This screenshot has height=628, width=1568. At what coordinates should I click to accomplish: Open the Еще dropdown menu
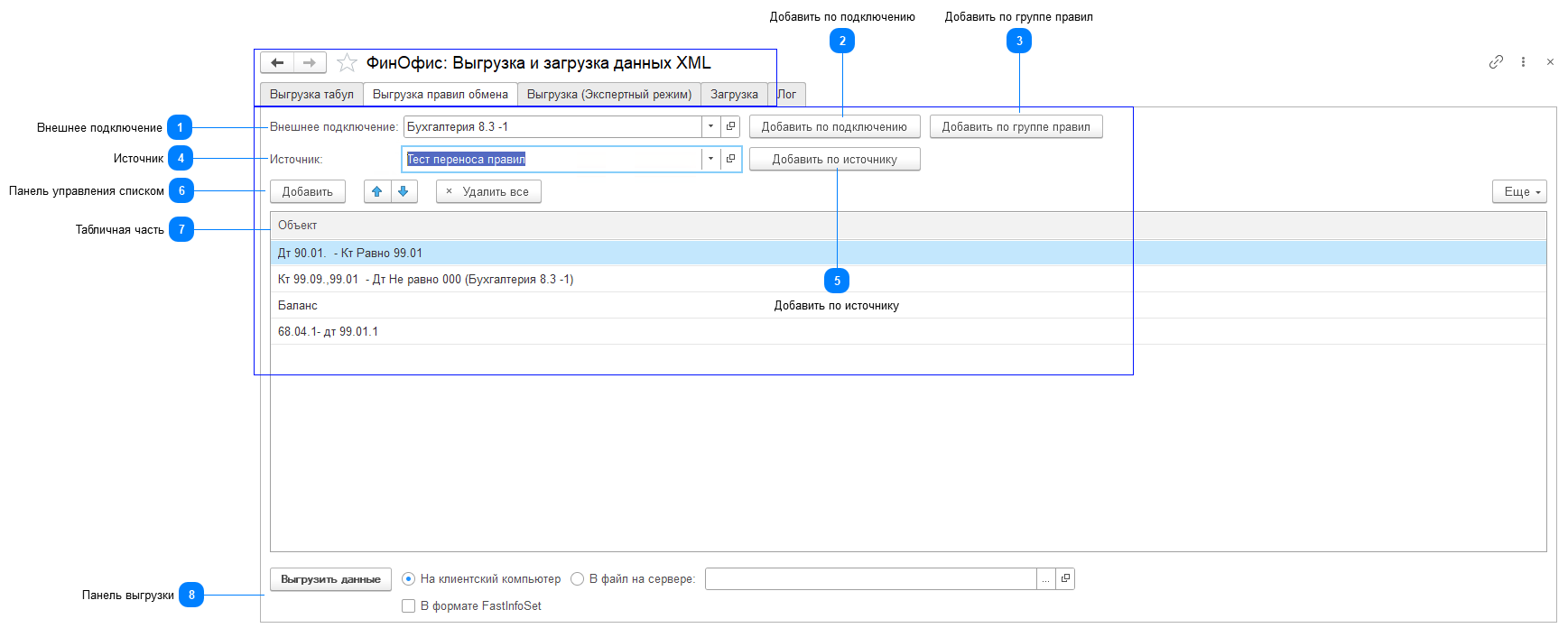[1520, 191]
